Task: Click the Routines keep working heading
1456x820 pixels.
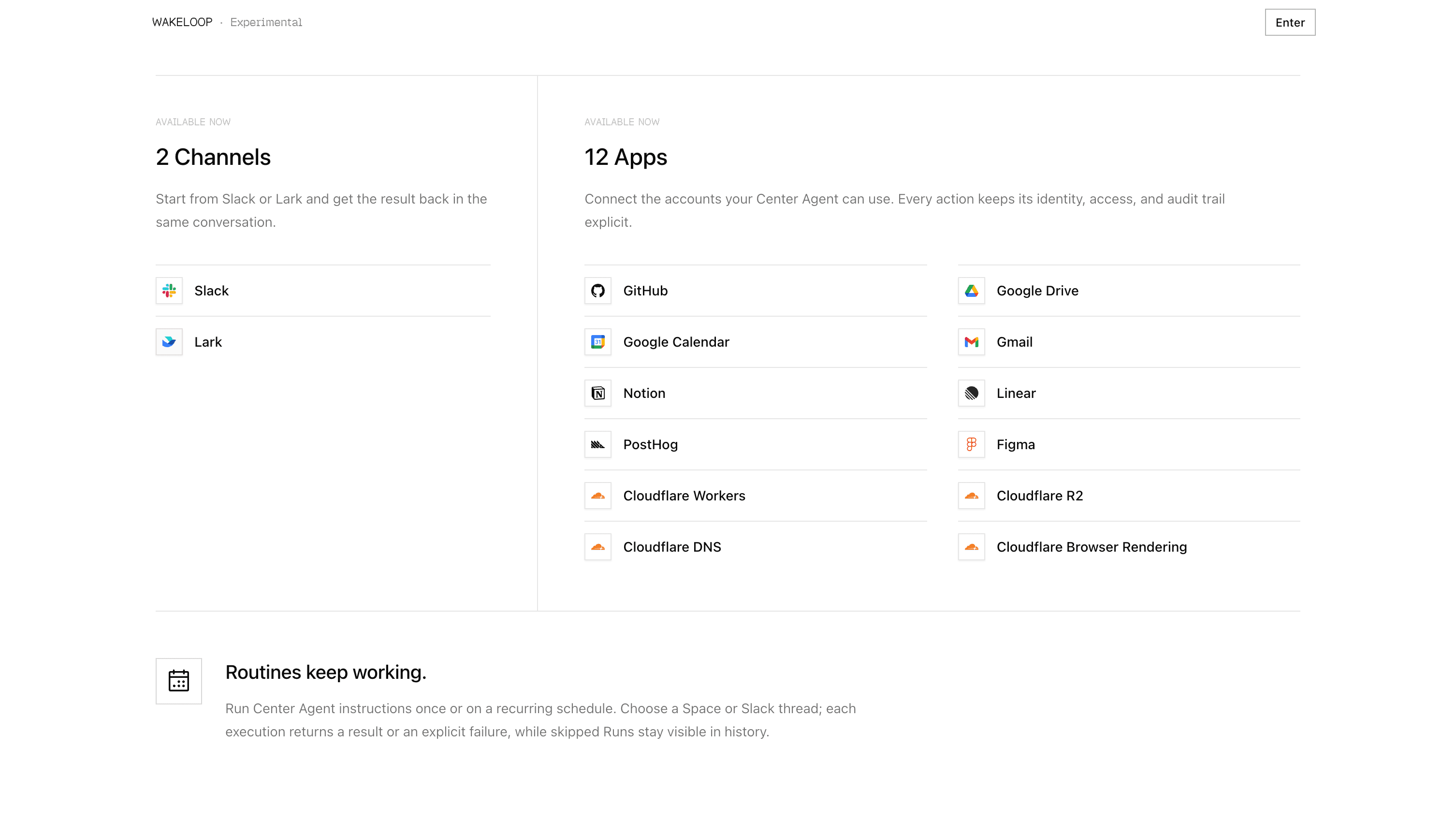Action: click(325, 673)
